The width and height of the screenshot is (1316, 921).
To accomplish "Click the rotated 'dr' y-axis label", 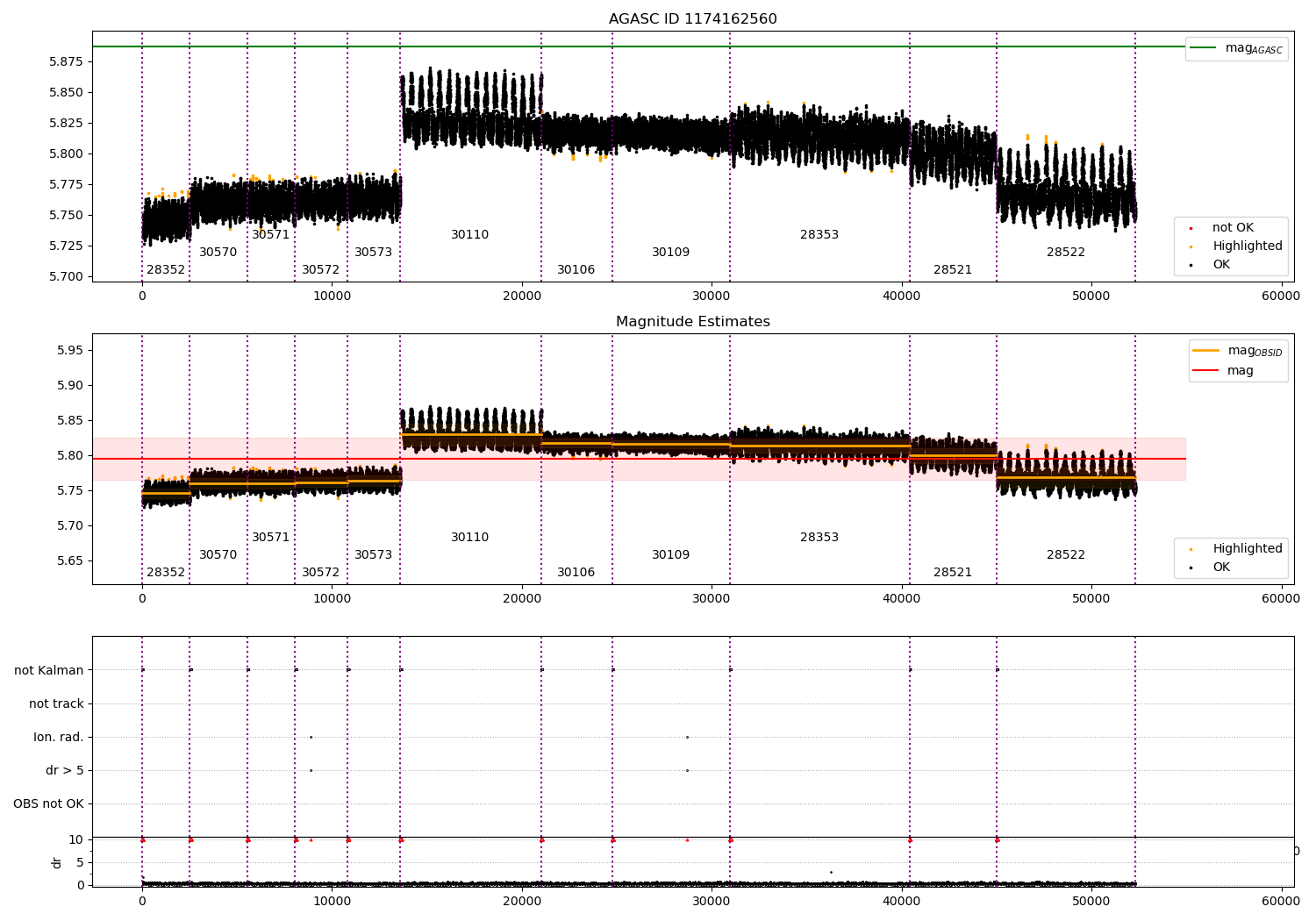I will coord(57,862).
